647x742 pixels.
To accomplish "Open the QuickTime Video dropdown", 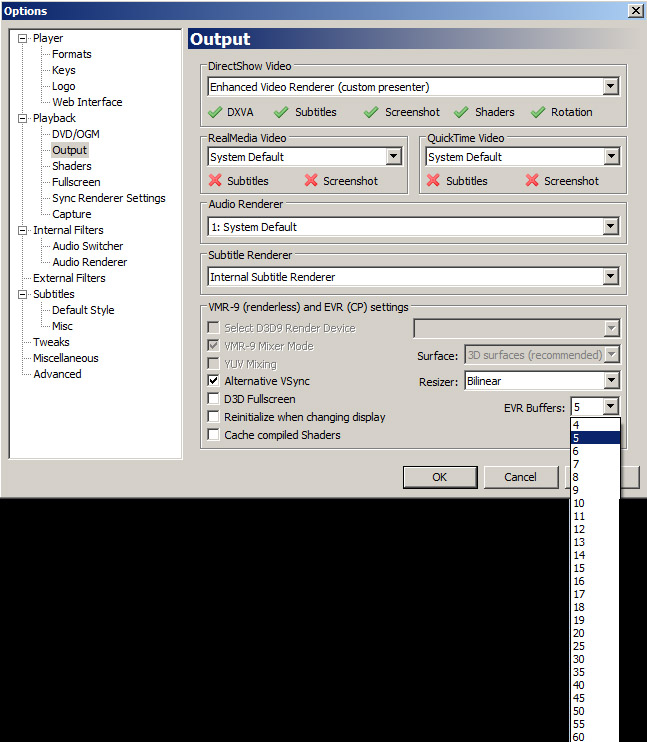I will tap(611, 157).
